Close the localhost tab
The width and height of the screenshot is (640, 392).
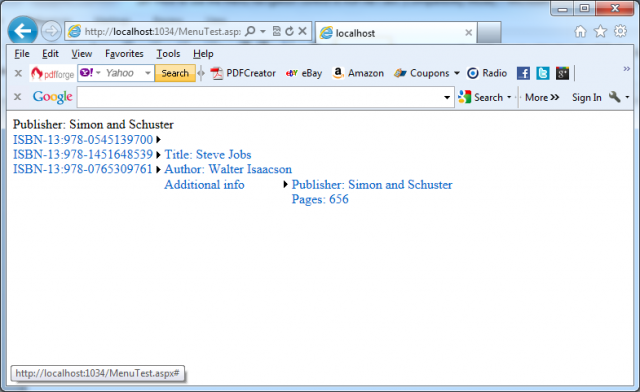(469, 33)
